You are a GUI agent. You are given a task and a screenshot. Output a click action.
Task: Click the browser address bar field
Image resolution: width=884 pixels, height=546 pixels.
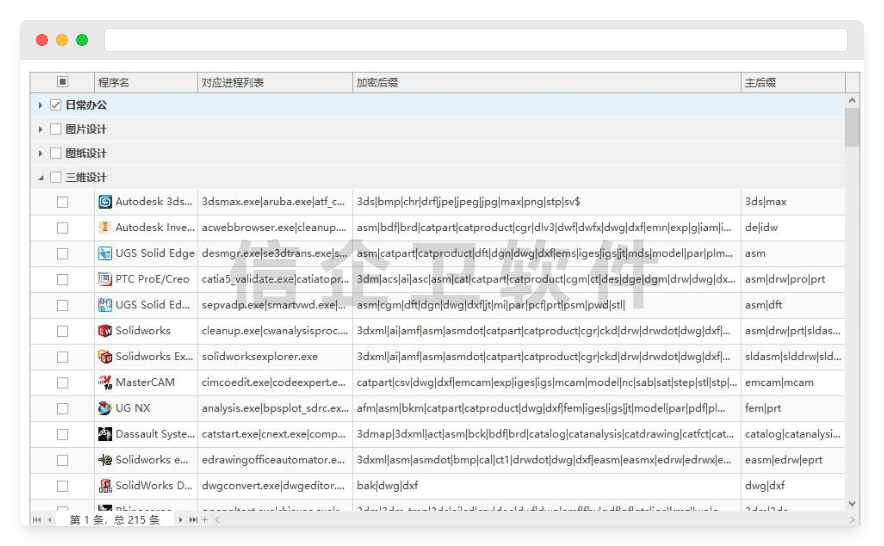pyautogui.click(x=475, y=40)
